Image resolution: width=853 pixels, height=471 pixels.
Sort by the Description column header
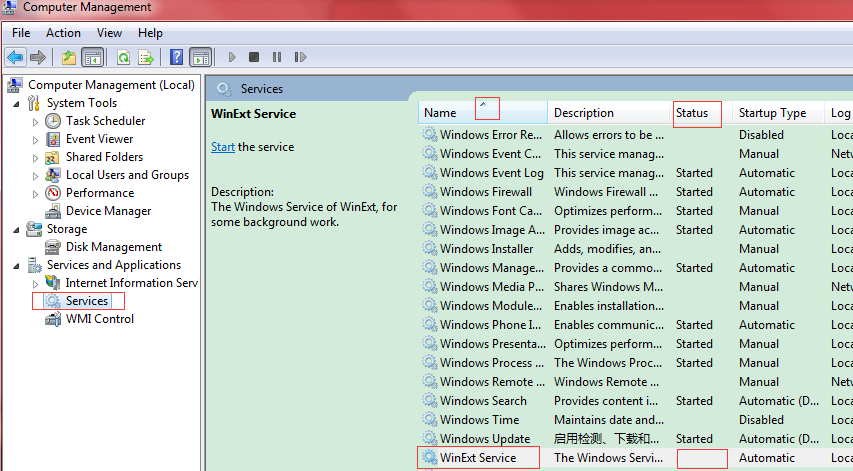coord(609,113)
